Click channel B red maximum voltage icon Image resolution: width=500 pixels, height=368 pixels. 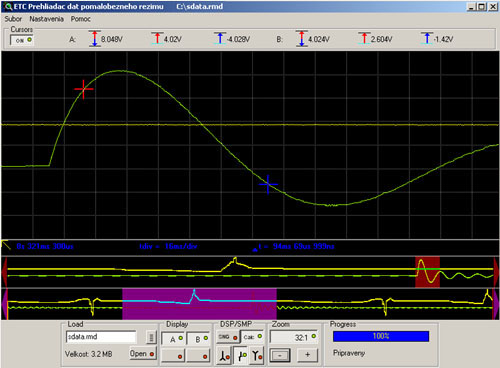[364, 39]
